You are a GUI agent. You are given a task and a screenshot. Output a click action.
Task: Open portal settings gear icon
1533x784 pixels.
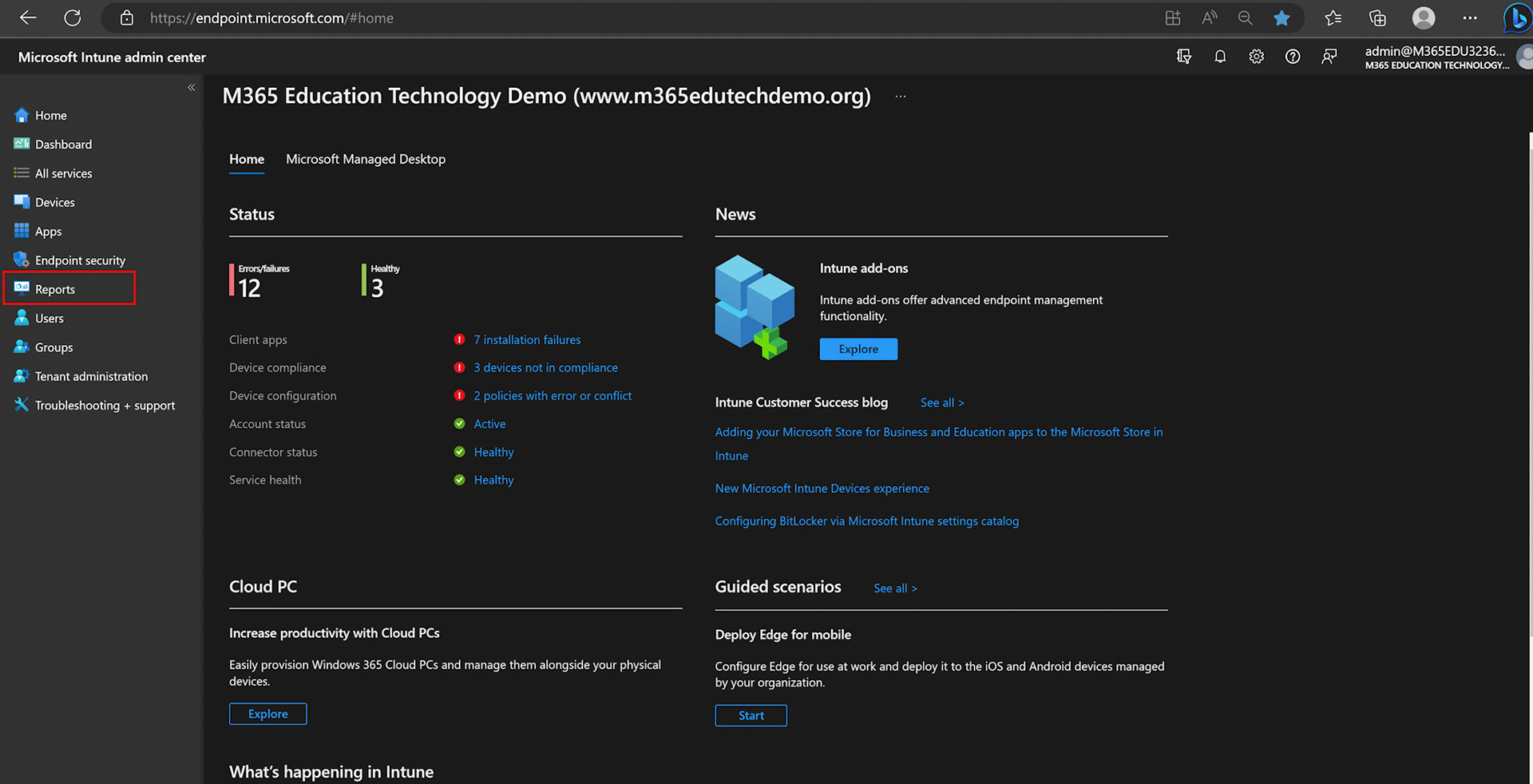pyautogui.click(x=1257, y=56)
